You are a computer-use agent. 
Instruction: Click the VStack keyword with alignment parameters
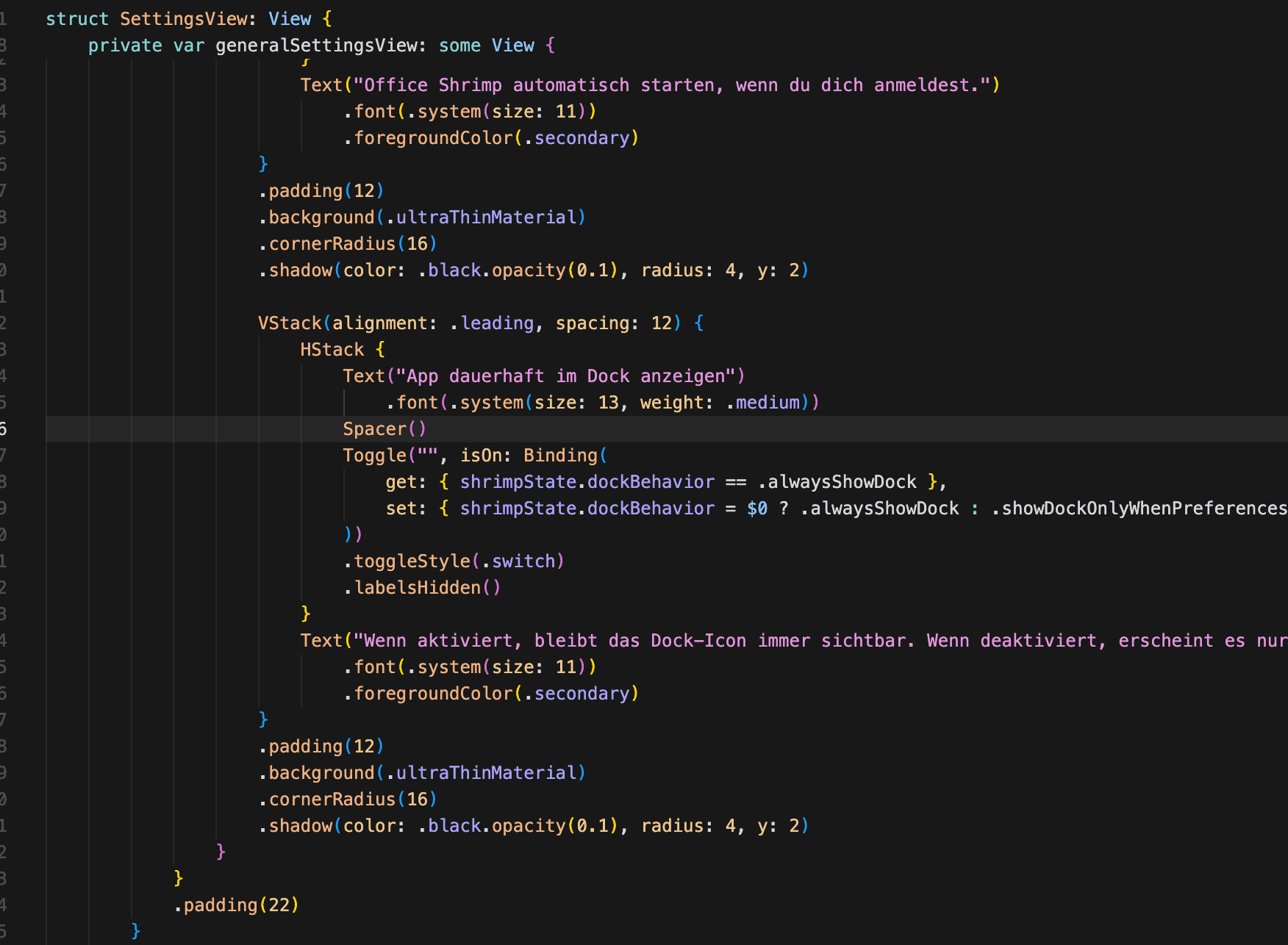click(x=290, y=323)
